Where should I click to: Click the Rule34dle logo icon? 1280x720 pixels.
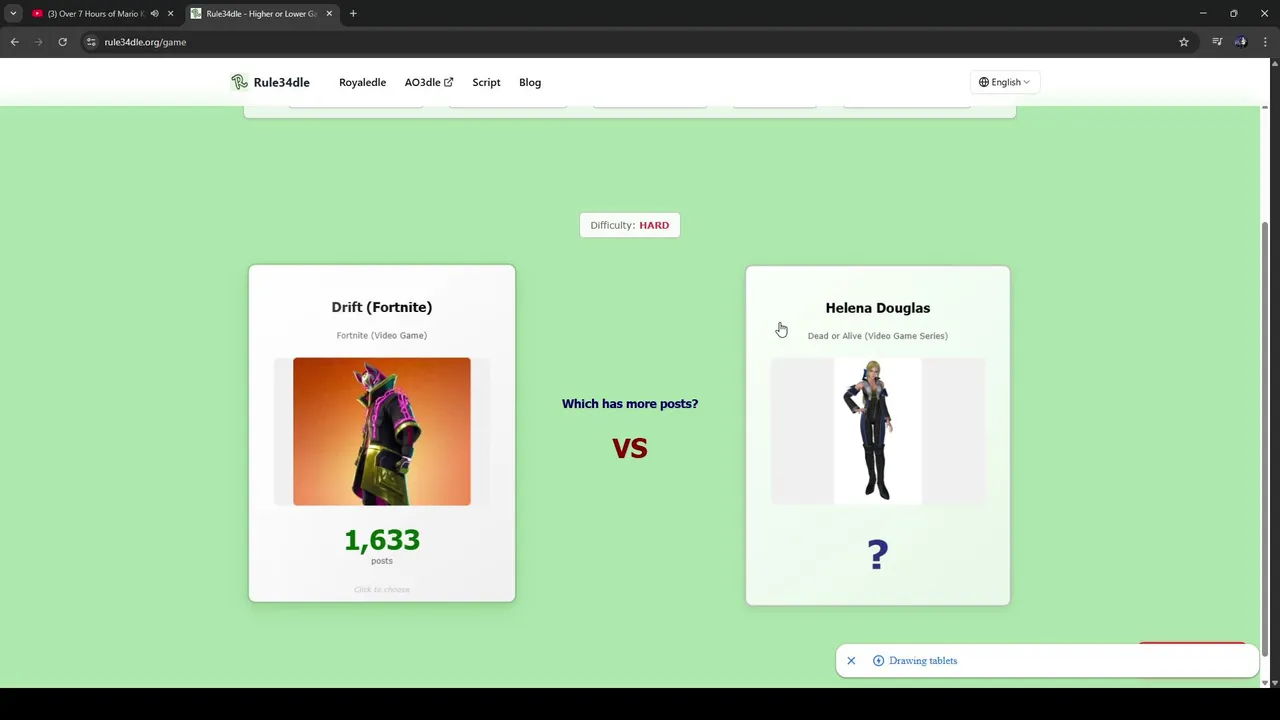pos(239,82)
